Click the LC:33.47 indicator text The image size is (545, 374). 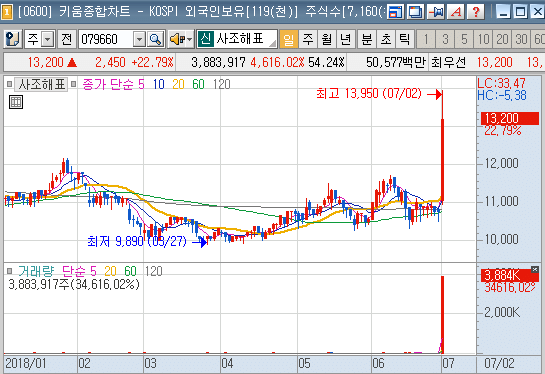point(501,83)
